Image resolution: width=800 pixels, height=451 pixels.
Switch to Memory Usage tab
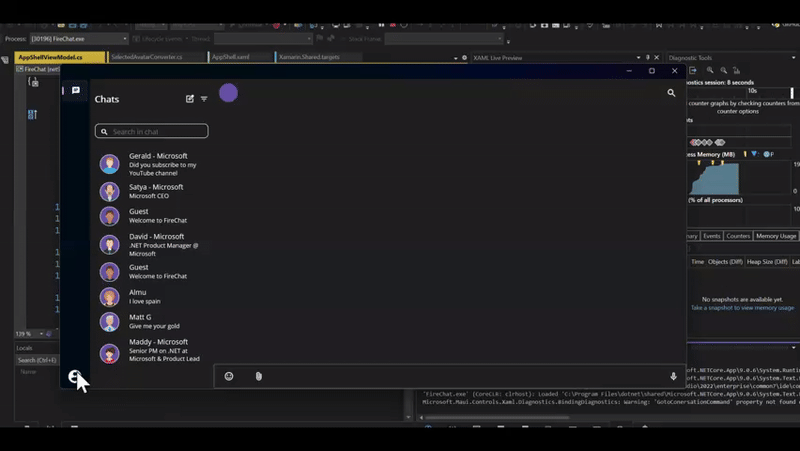click(776, 236)
